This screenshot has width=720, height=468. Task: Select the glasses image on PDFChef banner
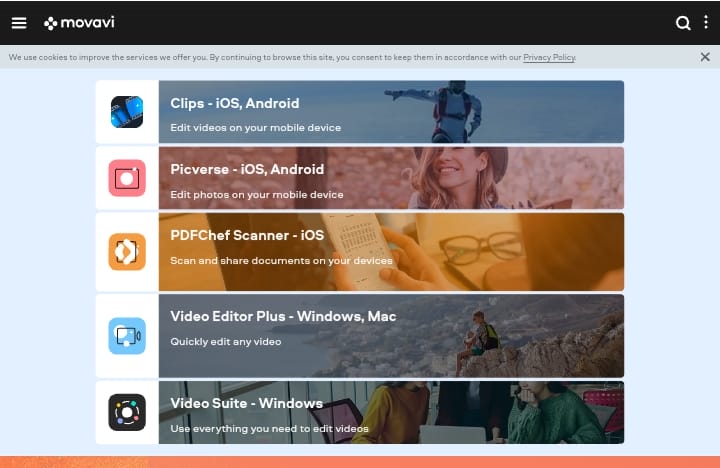tap(480, 248)
